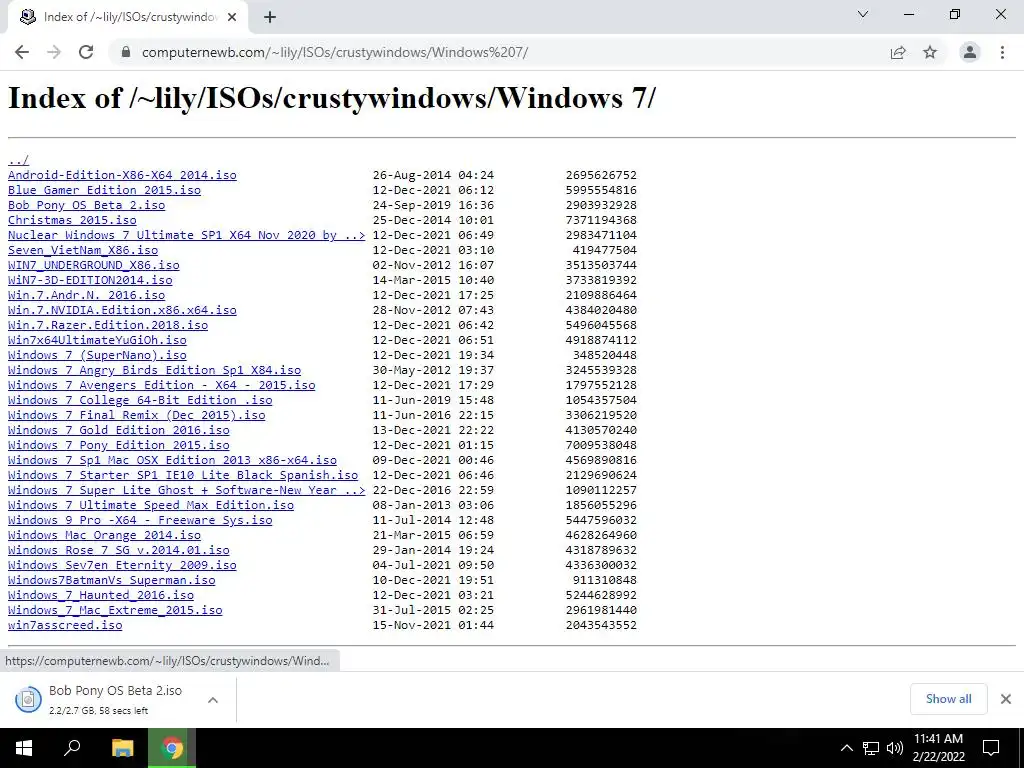Open Chrome three-dot menu
The image size is (1024, 768).
tap(1002, 52)
